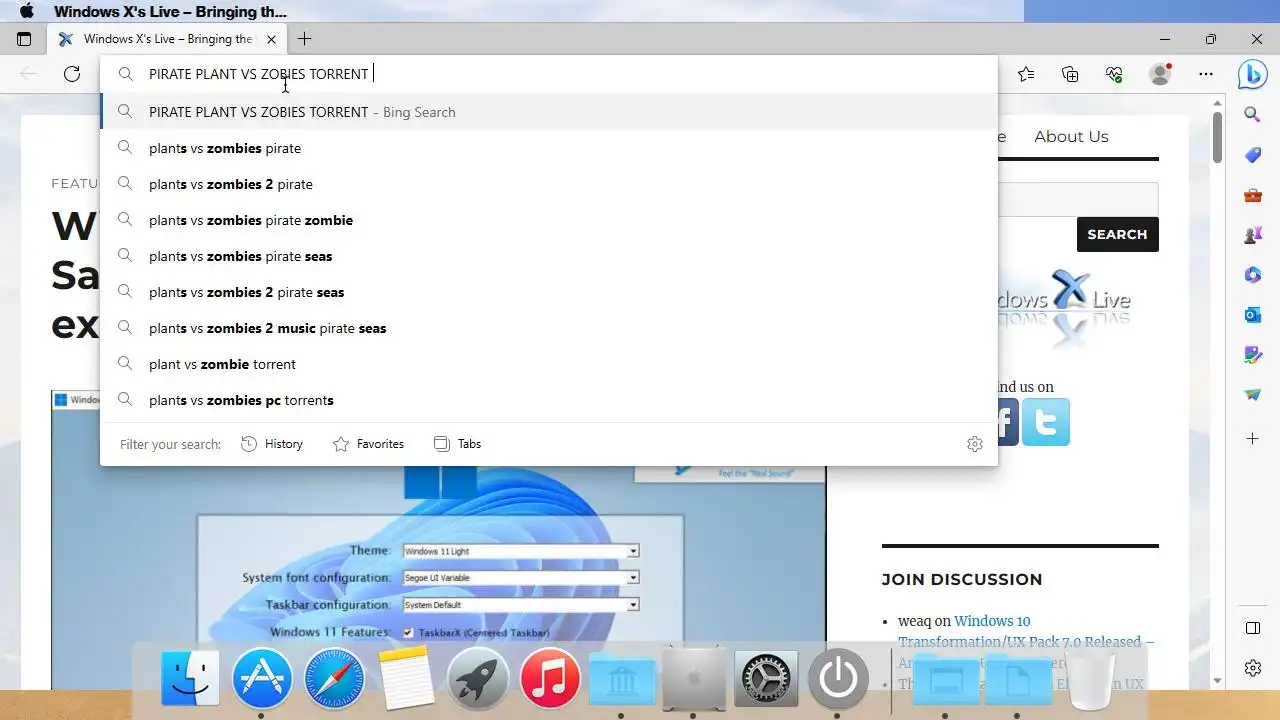Launch App Store from the dock
The image size is (1280, 720).
[262, 679]
